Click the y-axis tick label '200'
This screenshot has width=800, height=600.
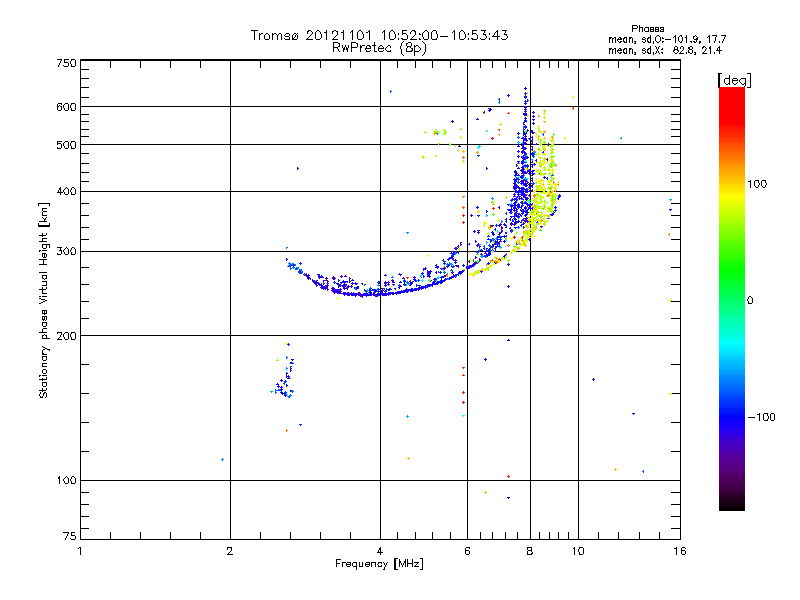pos(66,336)
